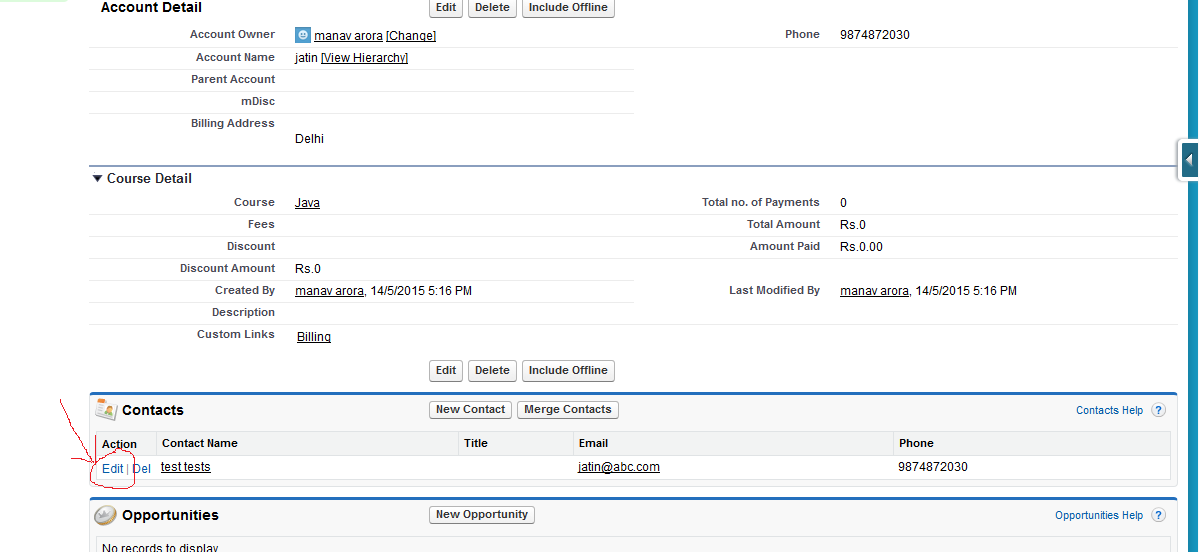The height and width of the screenshot is (552, 1199).
Task: Open the test tests contact name
Action: pyautogui.click(x=186, y=467)
